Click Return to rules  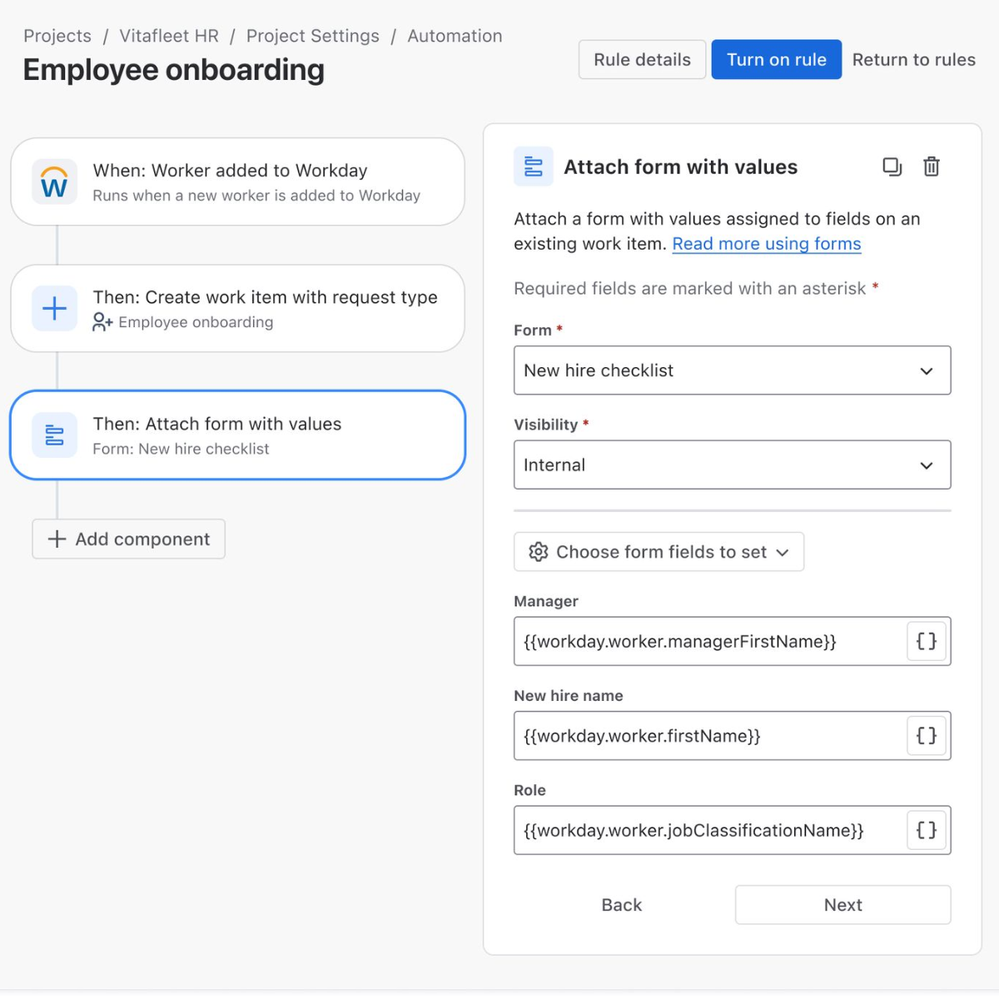[913, 59]
